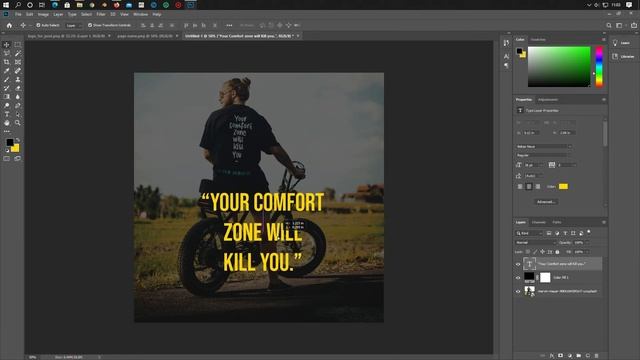The height and width of the screenshot is (360, 640).
Task: Open Layers panel flyout menu
Action: [x=604, y=222]
